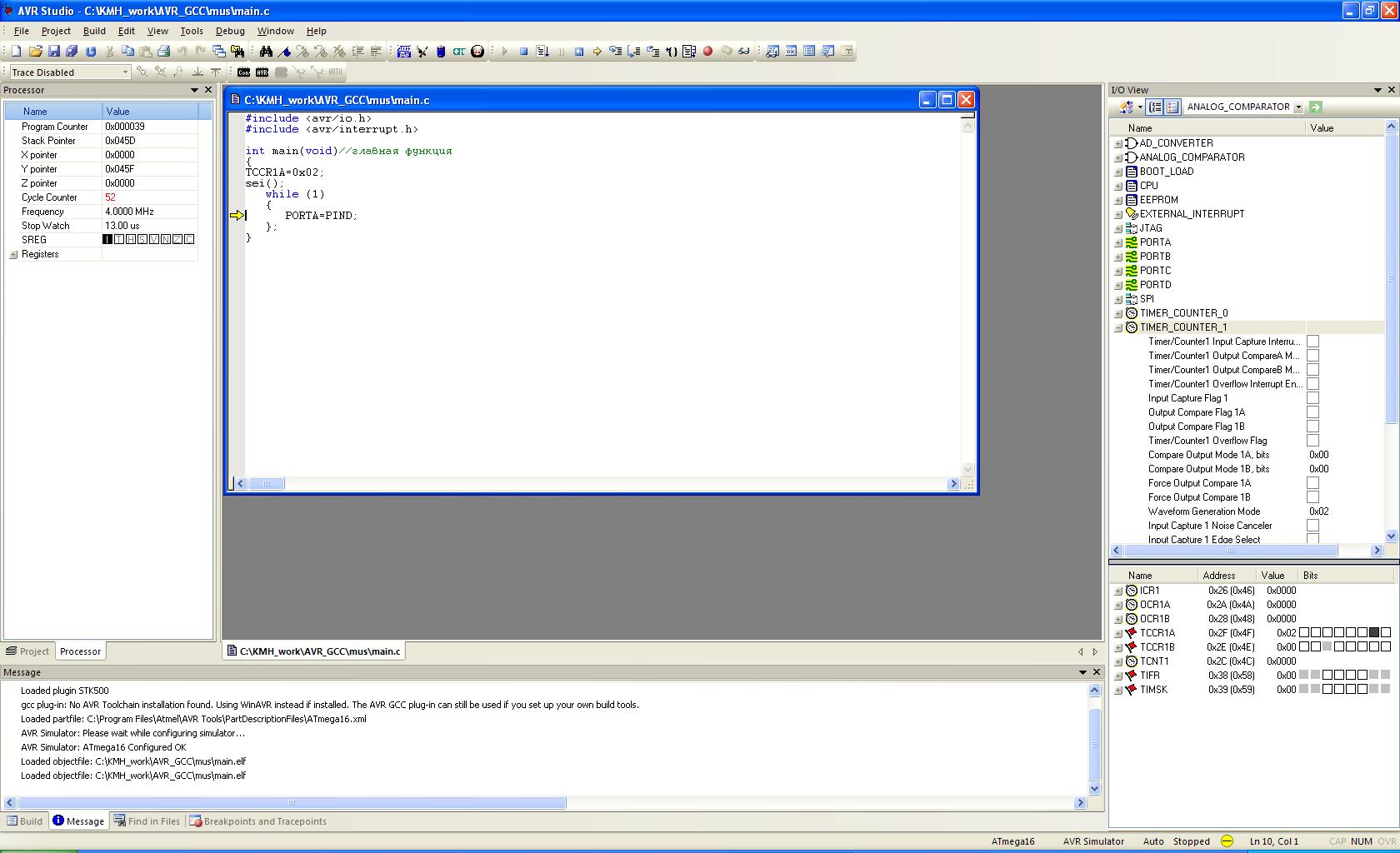Click the Reset debug icon
Image resolution: width=1400 pixels, height=853 pixels.
click(x=579, y=51)
